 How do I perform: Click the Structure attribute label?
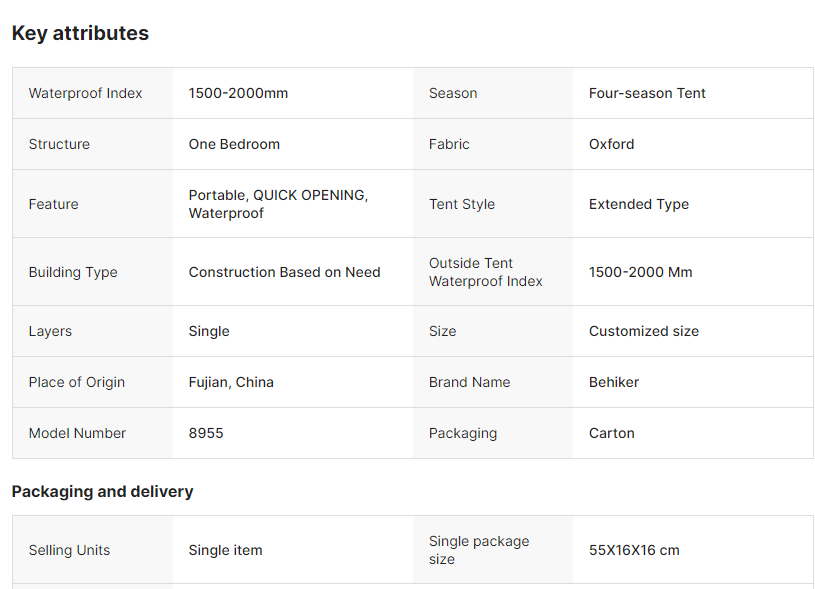[x=59, y=144]
